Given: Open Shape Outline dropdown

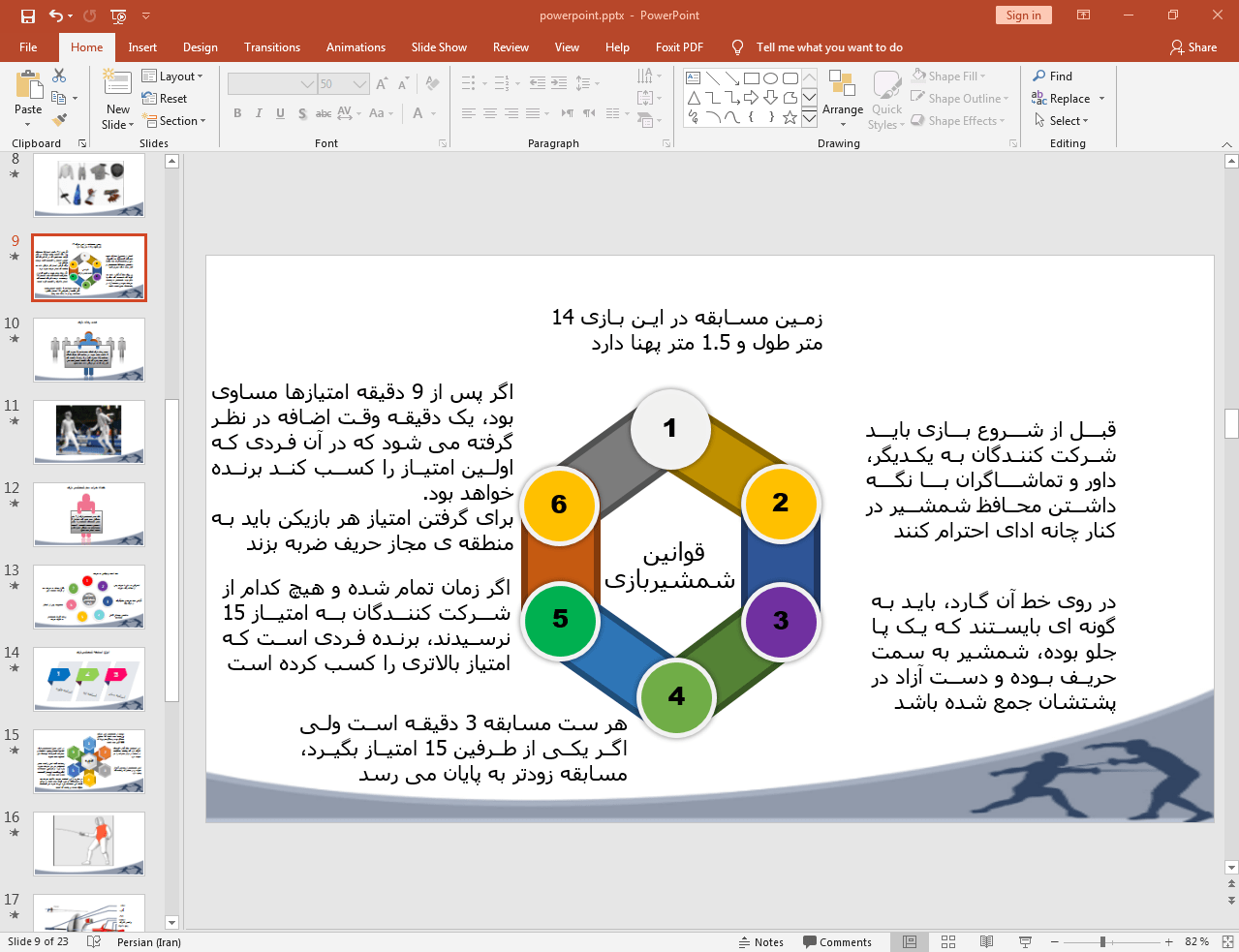Looking at the screenshot, I should pos(960,98).
